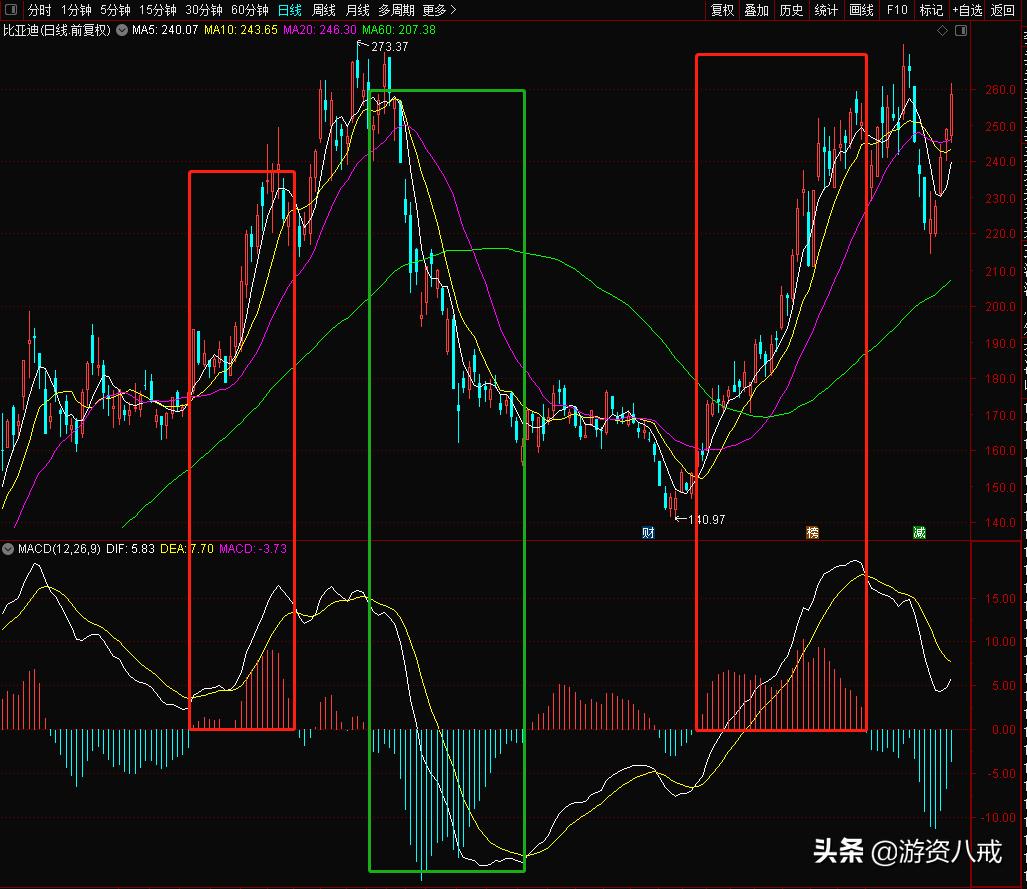Open 多周期 multi-period view
This screenshot has height=889, width=1027.
[396, 10]
